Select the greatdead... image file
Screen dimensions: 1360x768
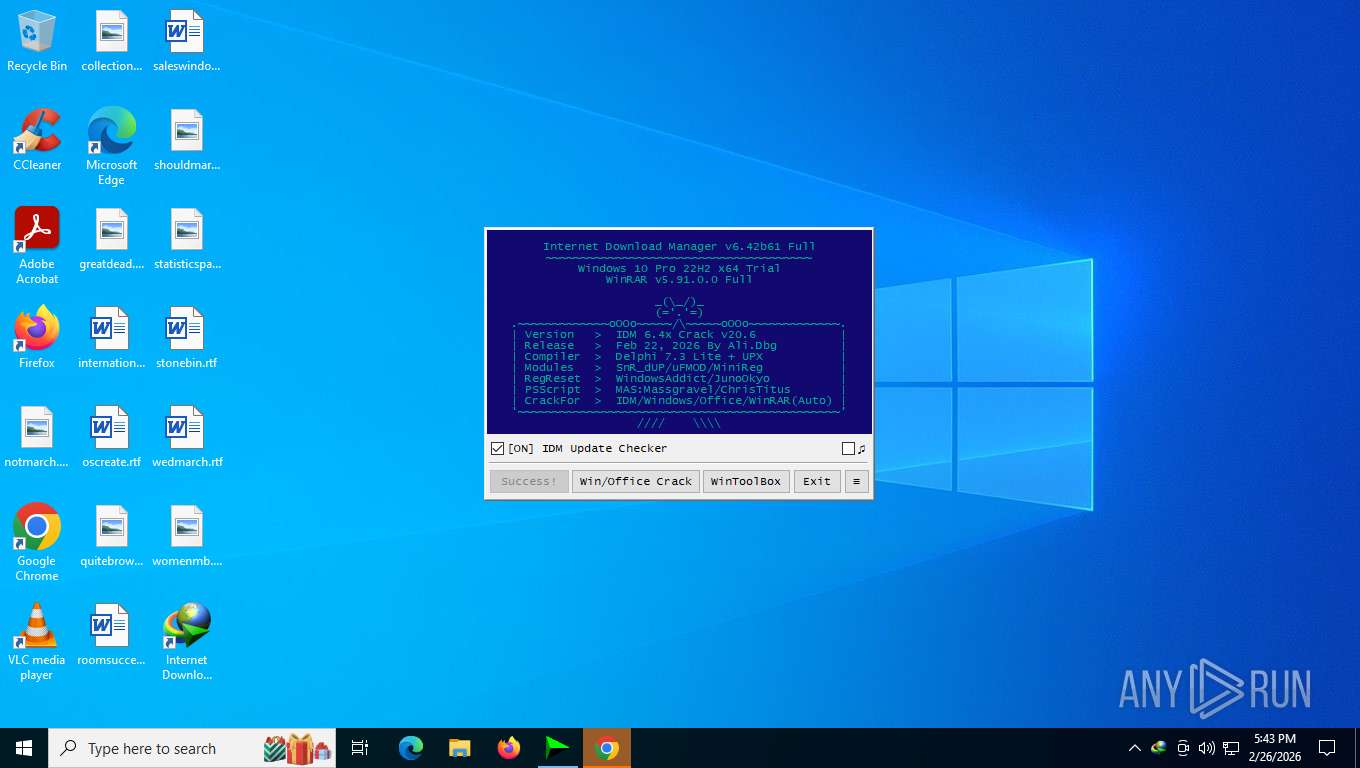tap(111, 239)
